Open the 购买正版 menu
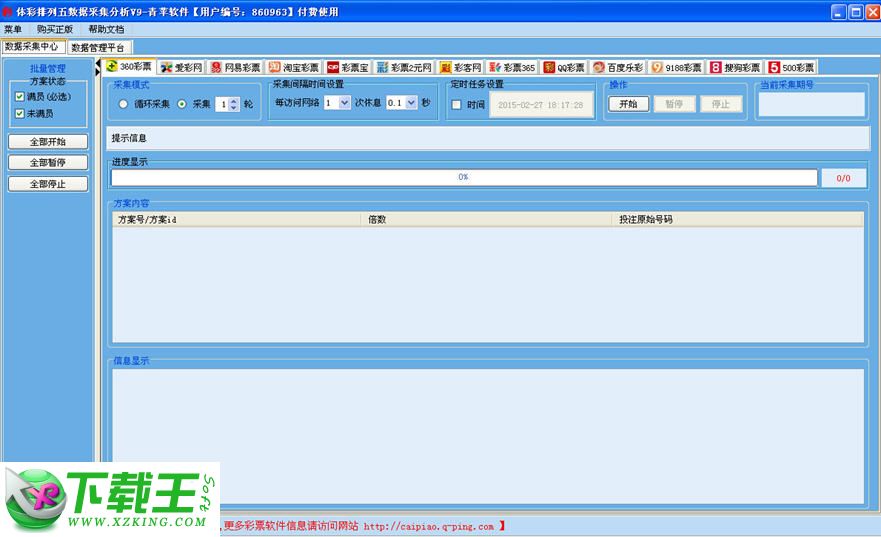Screen dimensions: 881x537 (55, 29)
